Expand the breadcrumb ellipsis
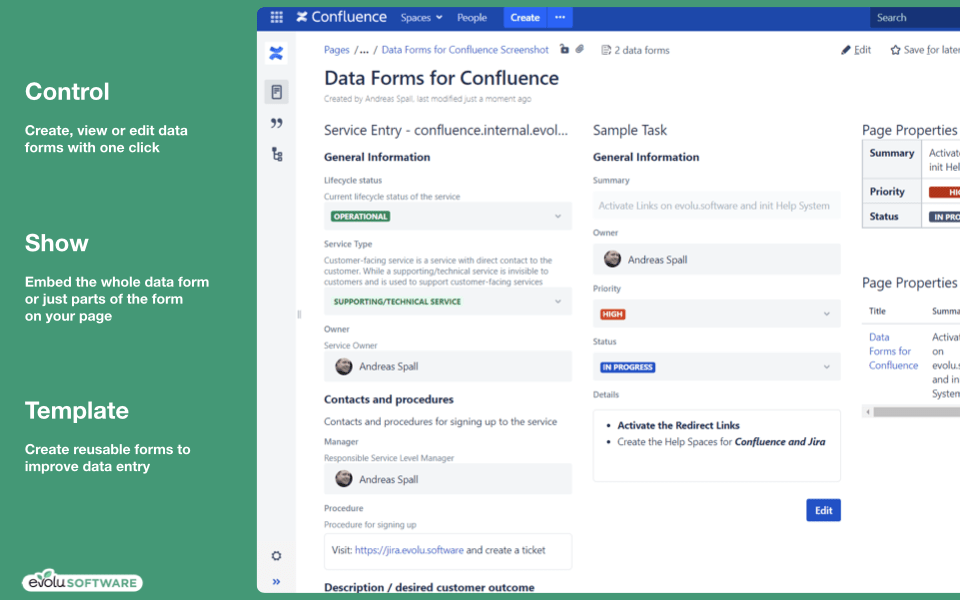Screen dimensions: 960x600 [x=364, y=50]
